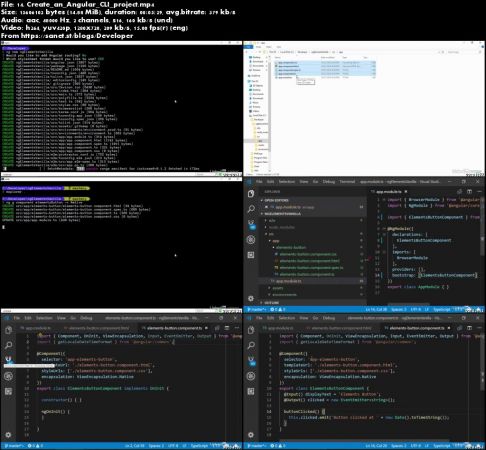Open Extensions view in app.module.ts VS Code window
Screen dimensions: 486x450
coord(251,255)
